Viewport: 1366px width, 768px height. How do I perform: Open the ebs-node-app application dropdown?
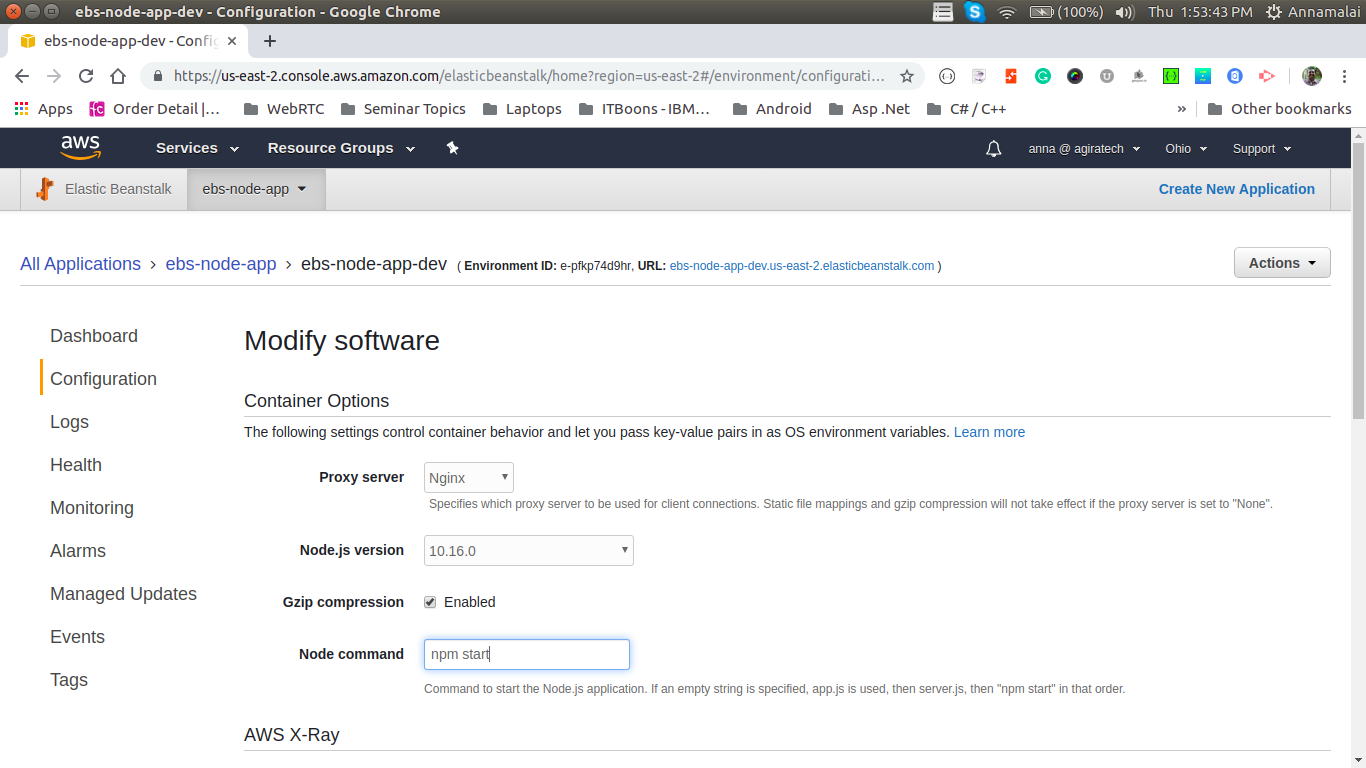255,189
